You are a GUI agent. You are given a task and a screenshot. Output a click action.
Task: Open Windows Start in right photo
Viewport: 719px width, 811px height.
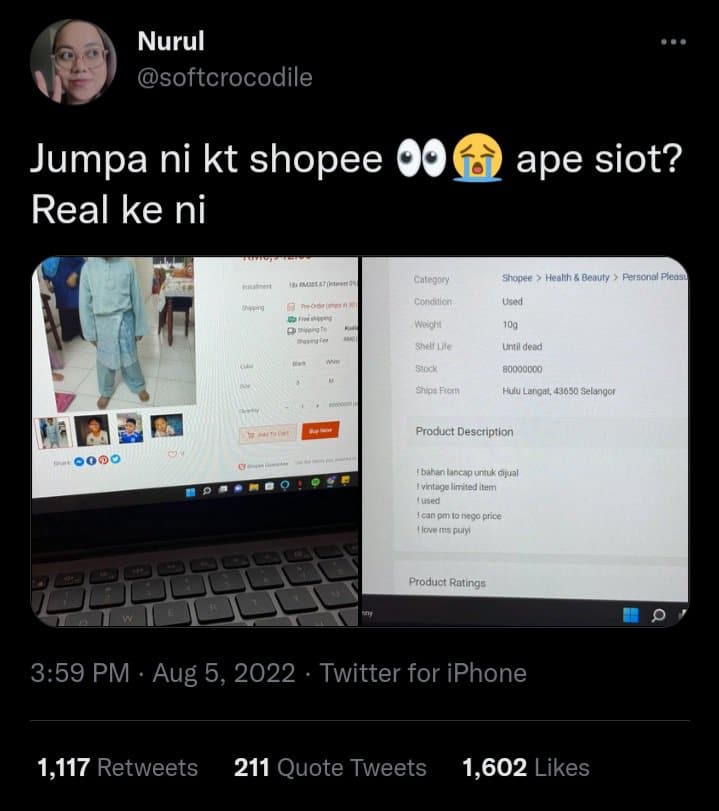tap(631, 614)
